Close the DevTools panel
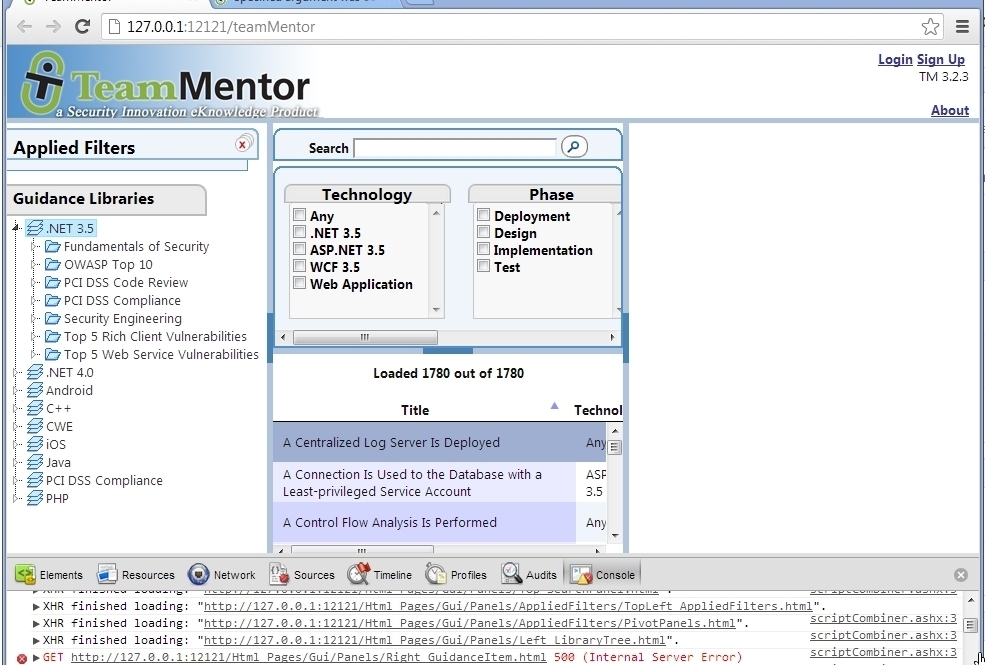The height and width of the screenshot is (665, 985). tap(961, 575)
